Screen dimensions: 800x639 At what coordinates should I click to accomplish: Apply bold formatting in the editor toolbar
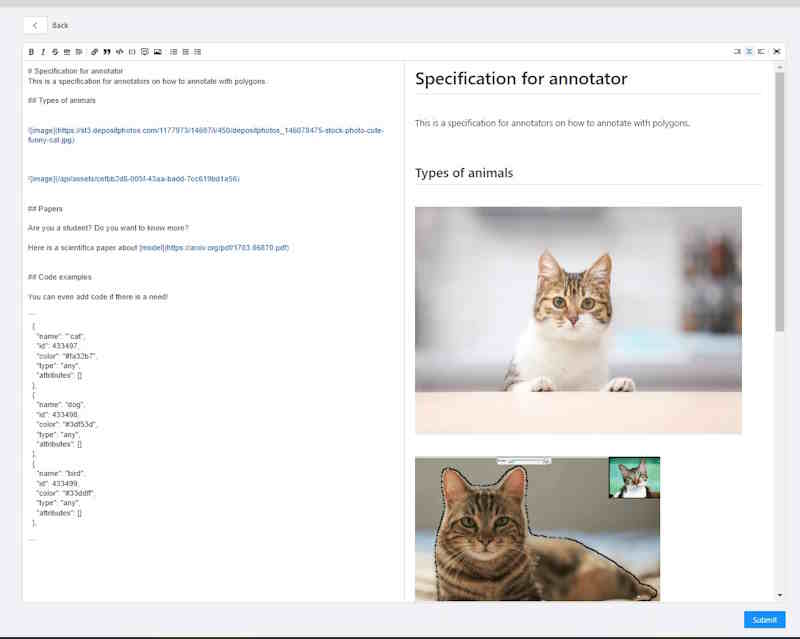pos(30,51)
